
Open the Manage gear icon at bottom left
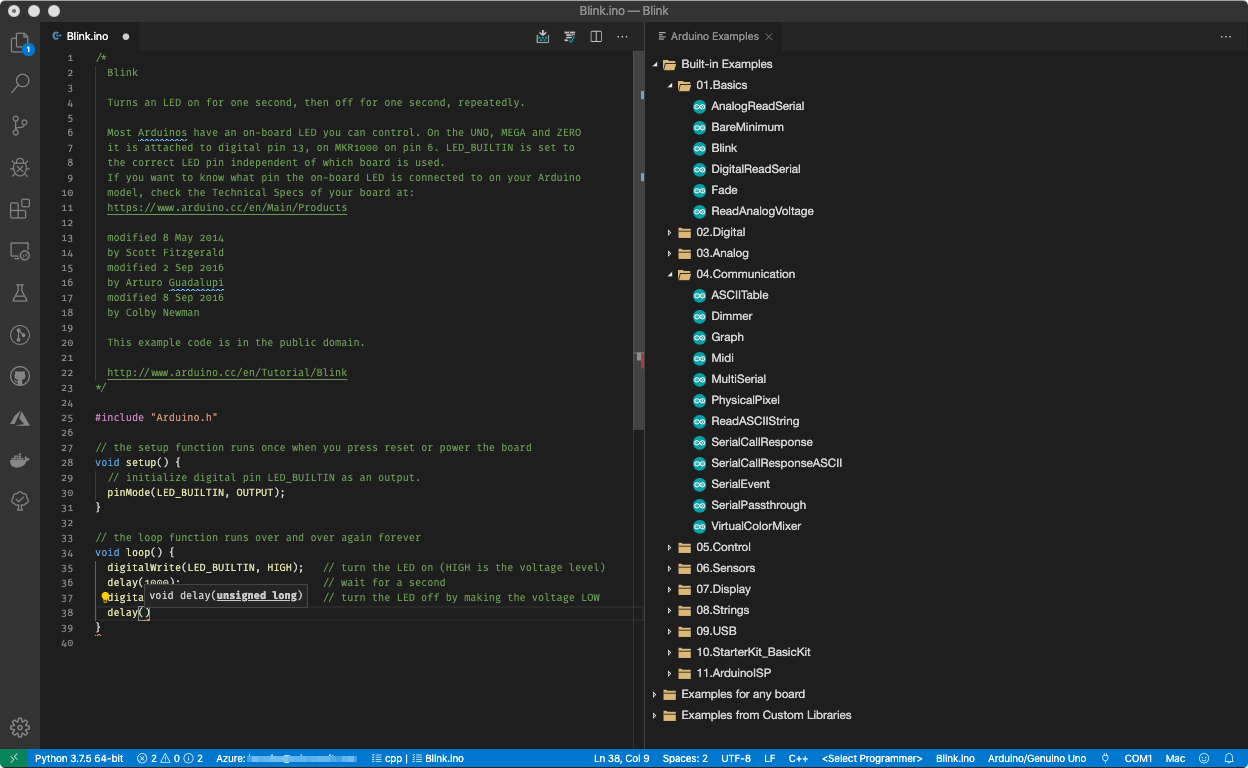[x=20, y=727]
